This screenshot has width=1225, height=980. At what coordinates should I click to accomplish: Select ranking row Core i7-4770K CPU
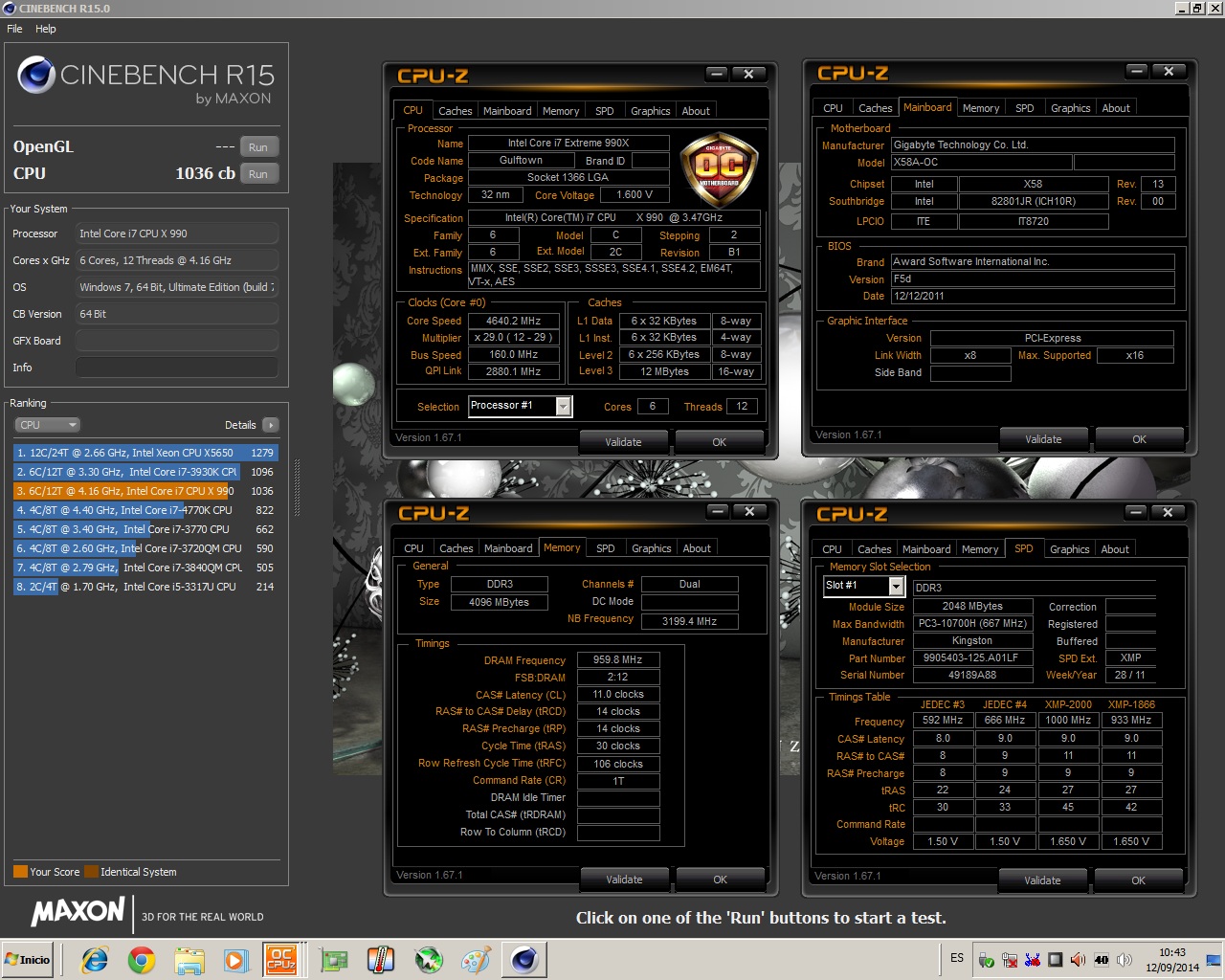(145, 510)
